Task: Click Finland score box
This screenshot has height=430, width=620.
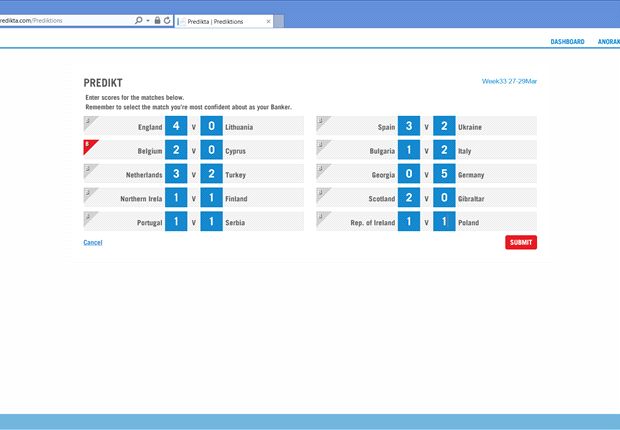Action: click(x=212, y=197)
